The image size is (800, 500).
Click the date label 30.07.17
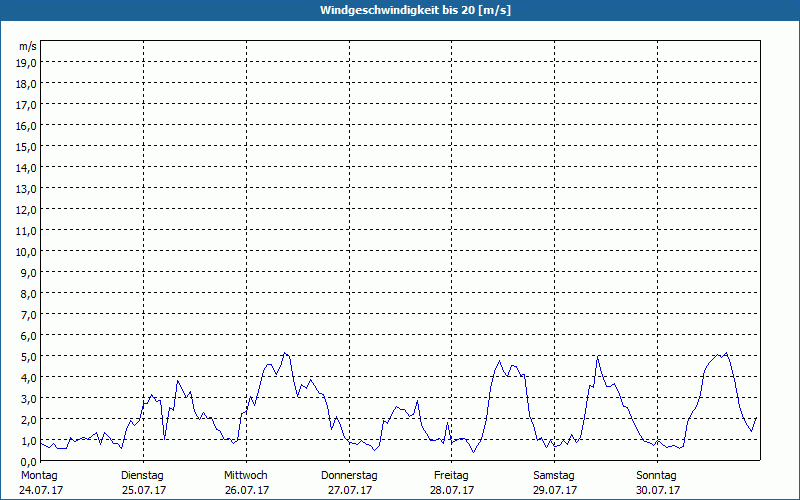658,490
